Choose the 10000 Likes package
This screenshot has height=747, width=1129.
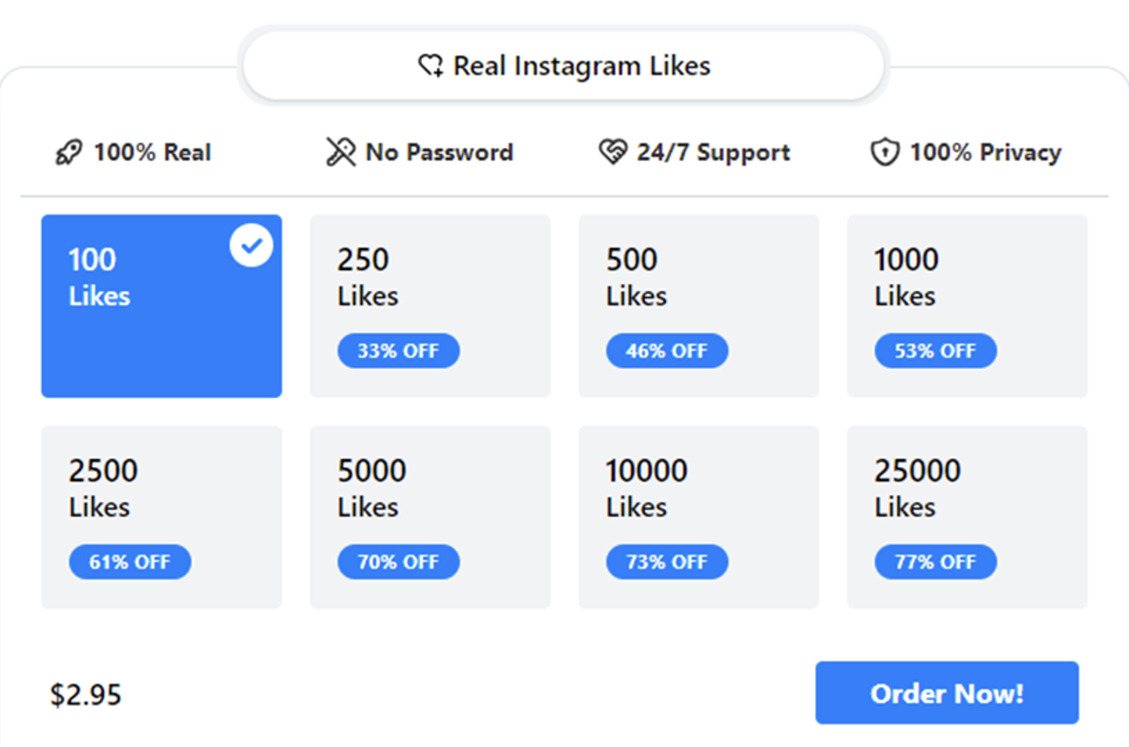coord(698,516)
